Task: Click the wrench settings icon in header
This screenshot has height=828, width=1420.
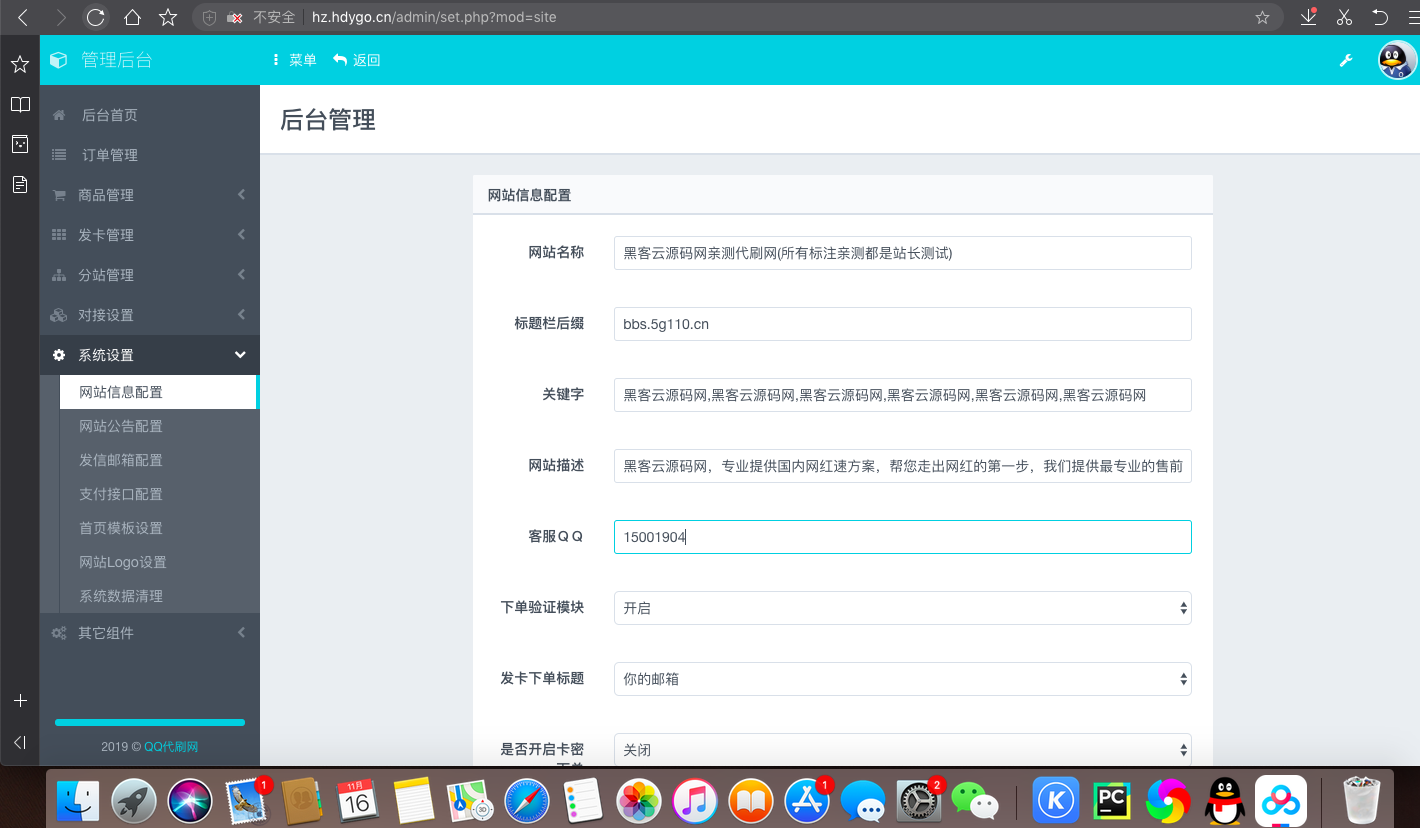Action: click(1346, 60)
